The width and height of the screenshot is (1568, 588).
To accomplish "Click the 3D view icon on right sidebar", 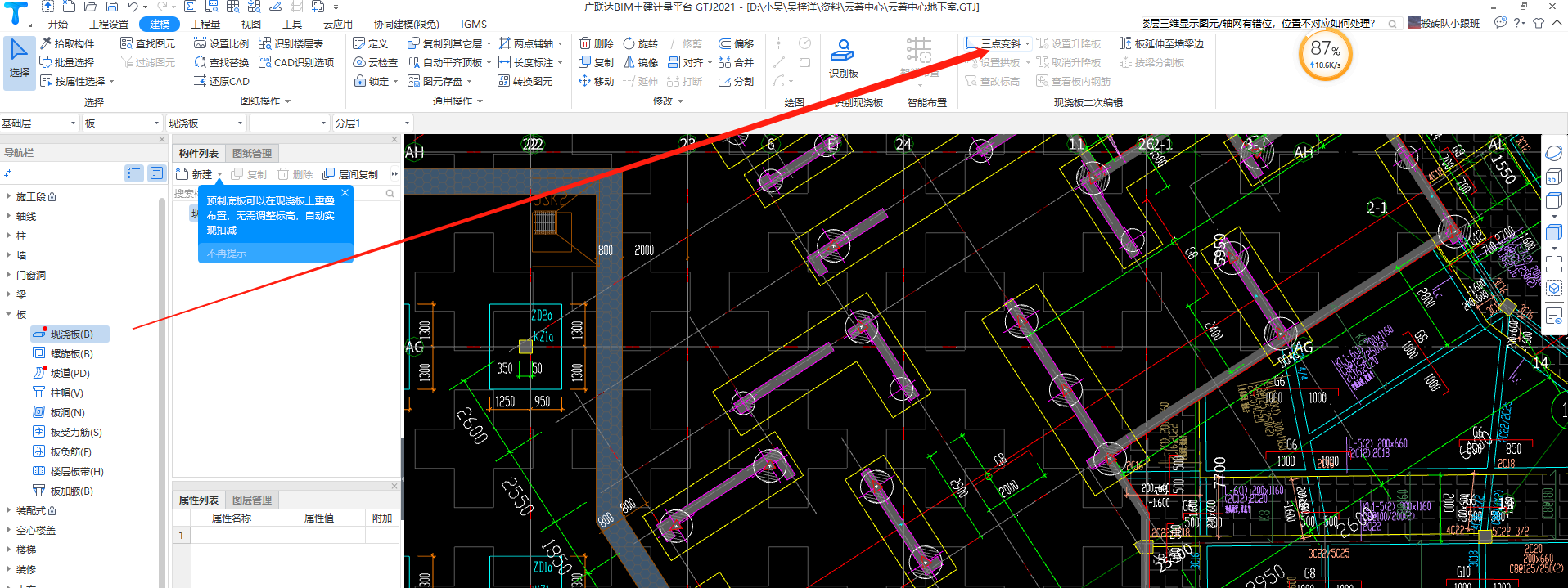I will point(1553,177).
